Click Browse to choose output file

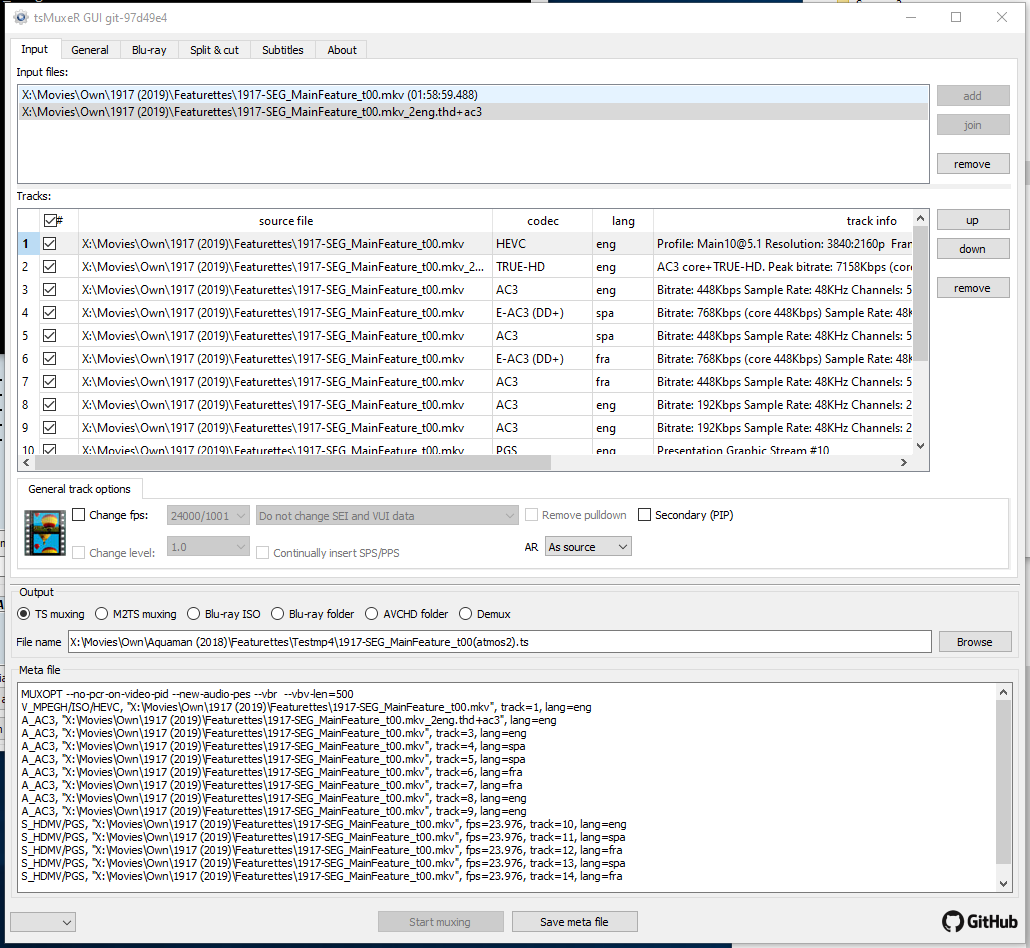click(973, 642)
